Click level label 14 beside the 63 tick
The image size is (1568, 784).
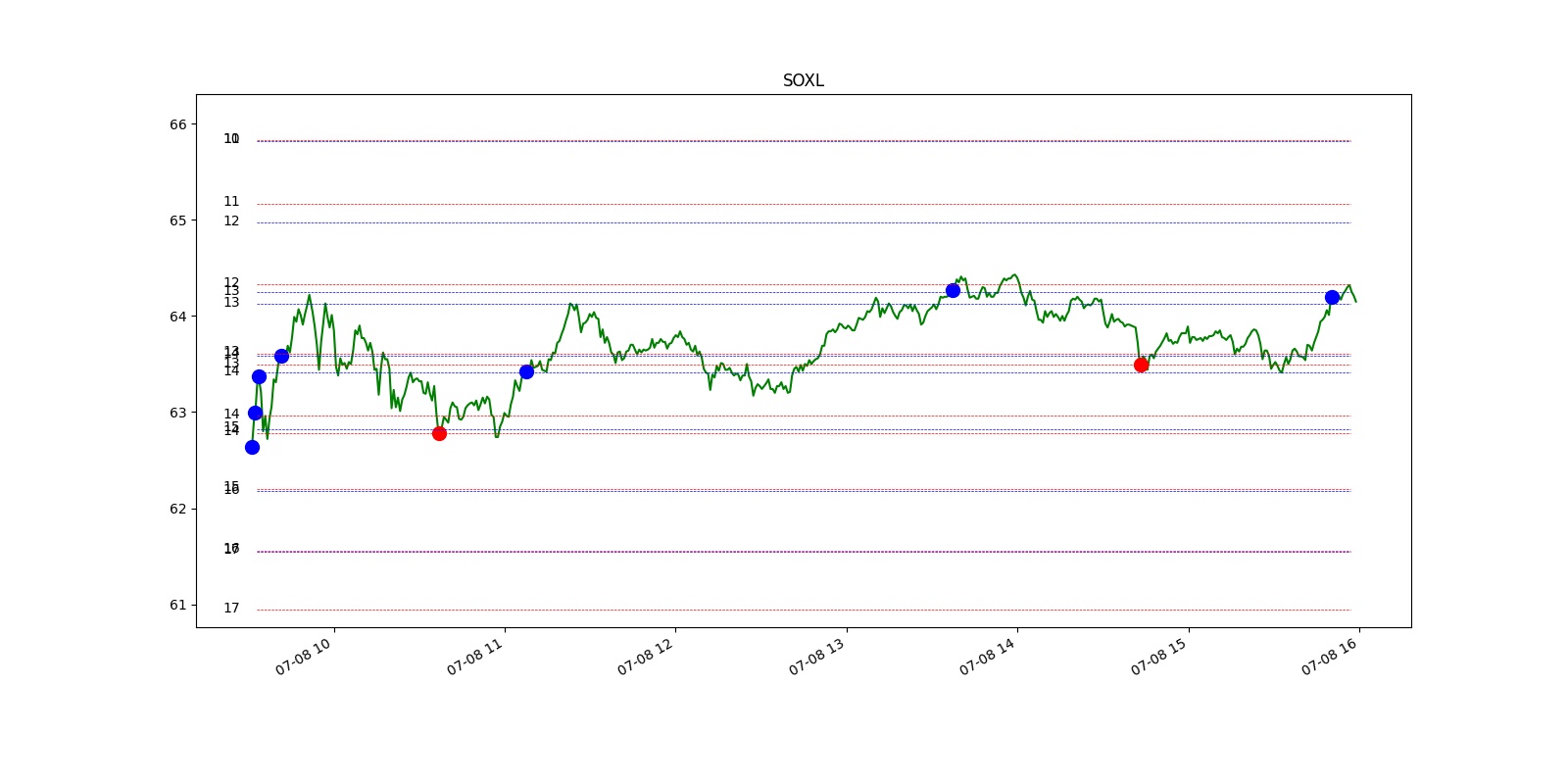coord(231,415)
